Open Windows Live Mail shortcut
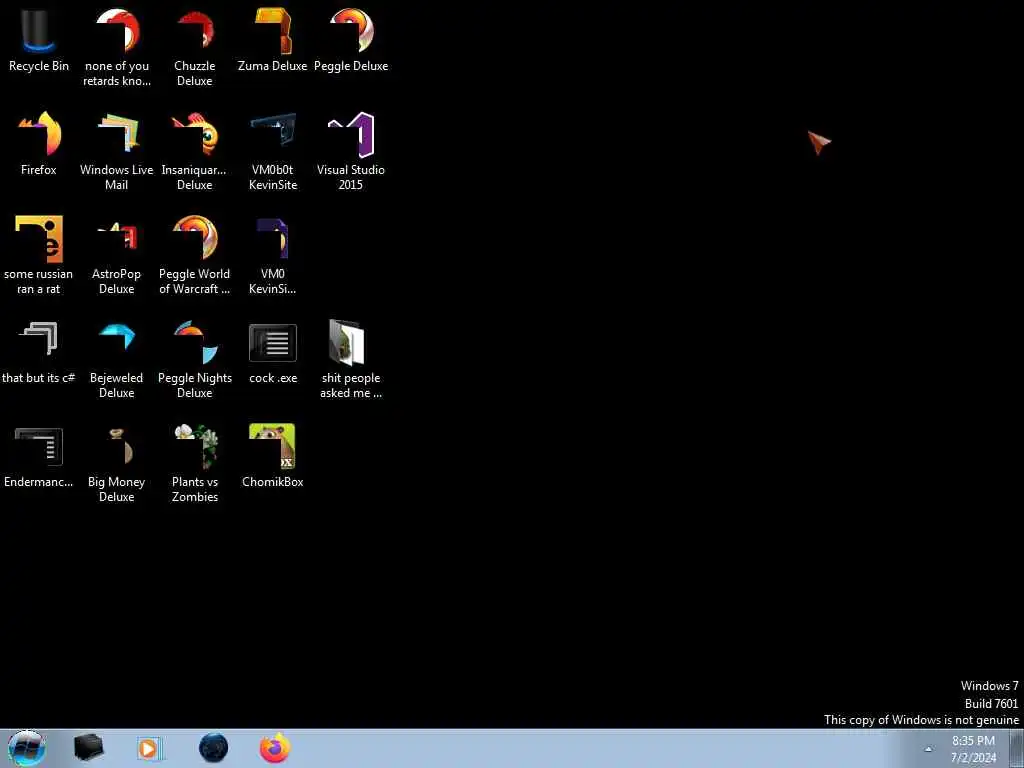The height and width of the screenshot is (768, 1024). [x=116, y=152]
